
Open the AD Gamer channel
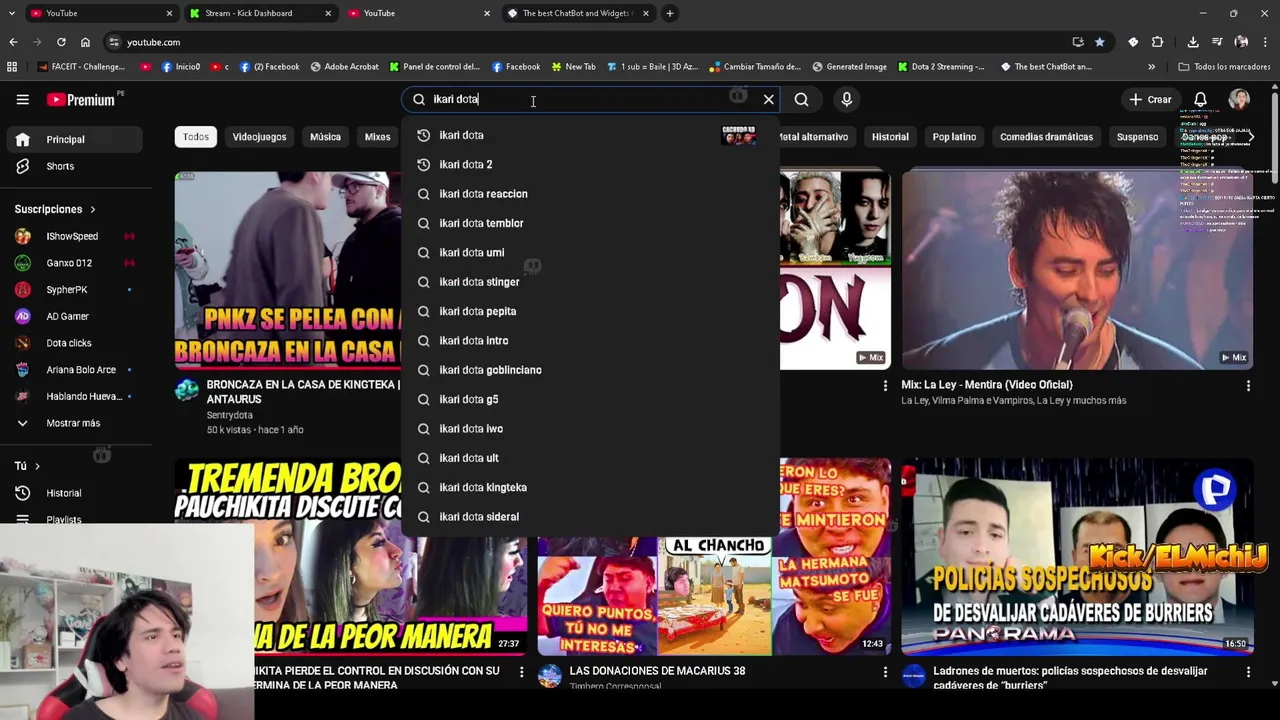point(73,316)
